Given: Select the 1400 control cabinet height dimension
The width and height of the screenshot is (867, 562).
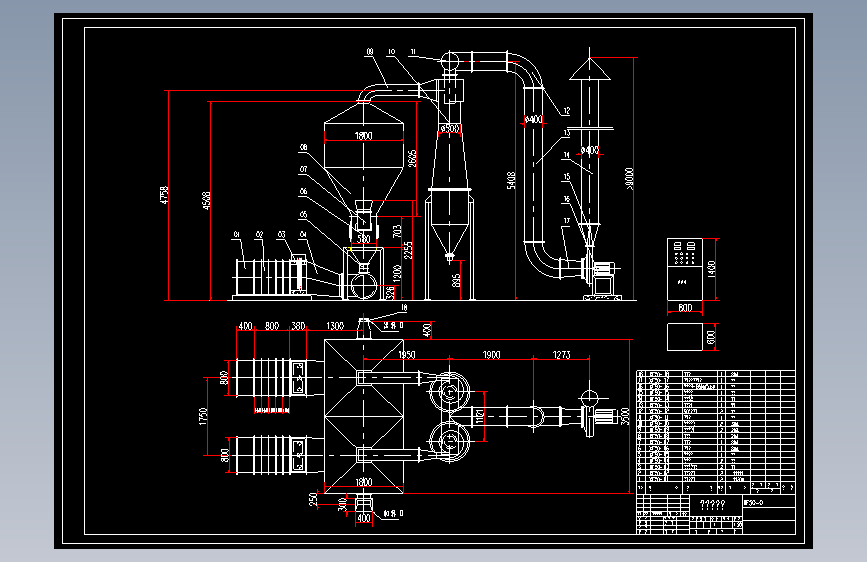Looking at the screenshot, I should click(712, 269).
